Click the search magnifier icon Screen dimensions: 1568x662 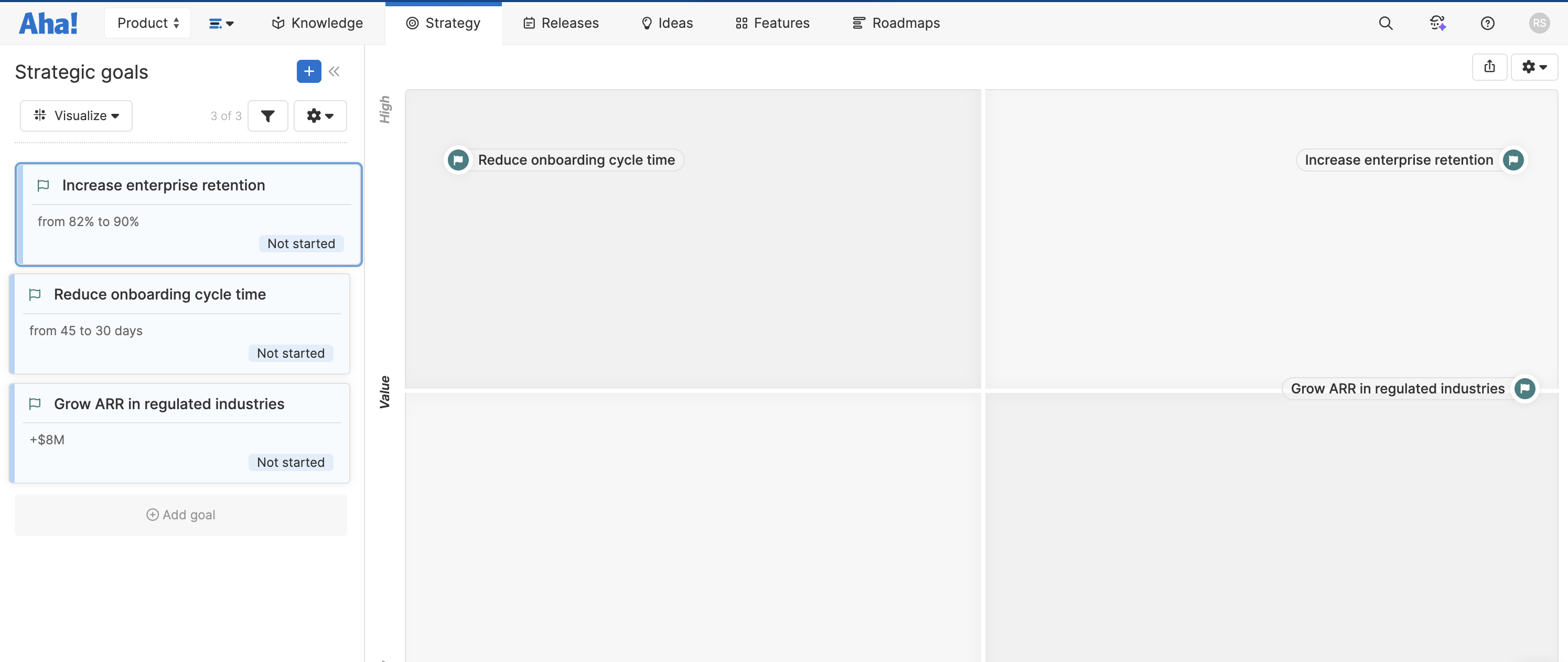click(1386, 23)
